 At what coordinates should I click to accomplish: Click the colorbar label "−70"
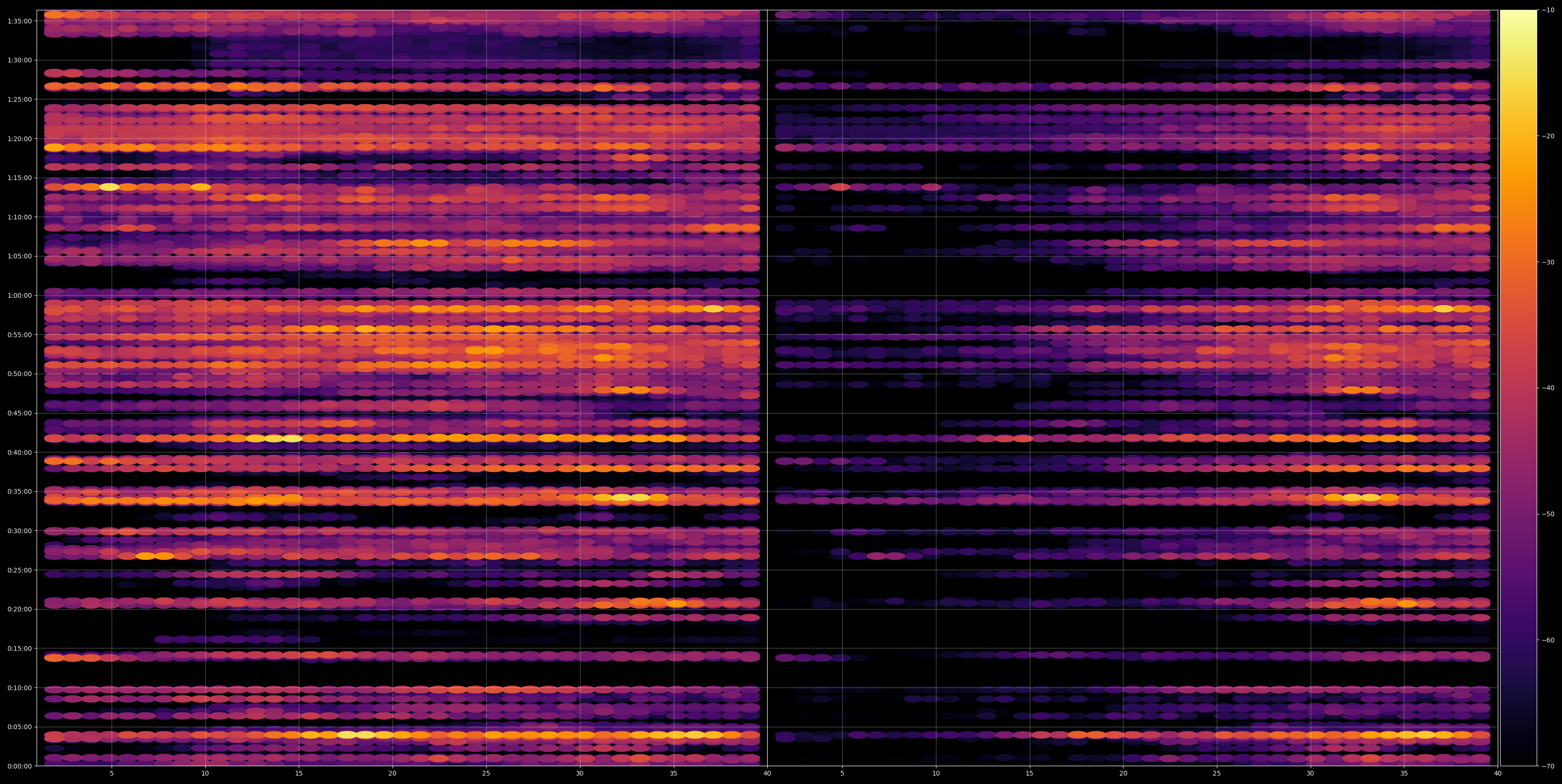1547,766
